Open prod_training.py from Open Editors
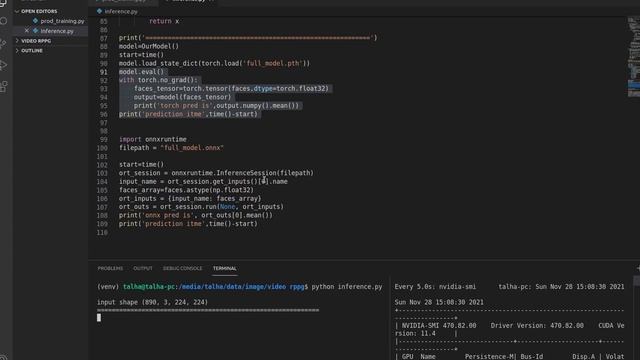The width and height of the screenshot is (640, 360). (62, 21)
